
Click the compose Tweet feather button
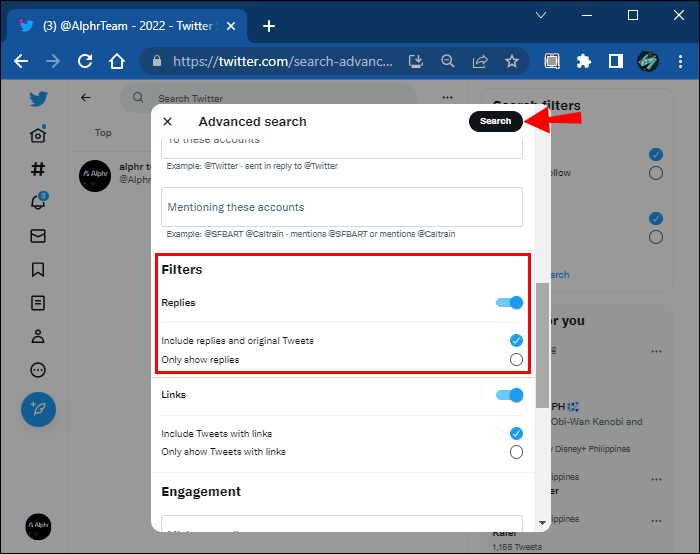pyautogui.click(x=38, y=409)
